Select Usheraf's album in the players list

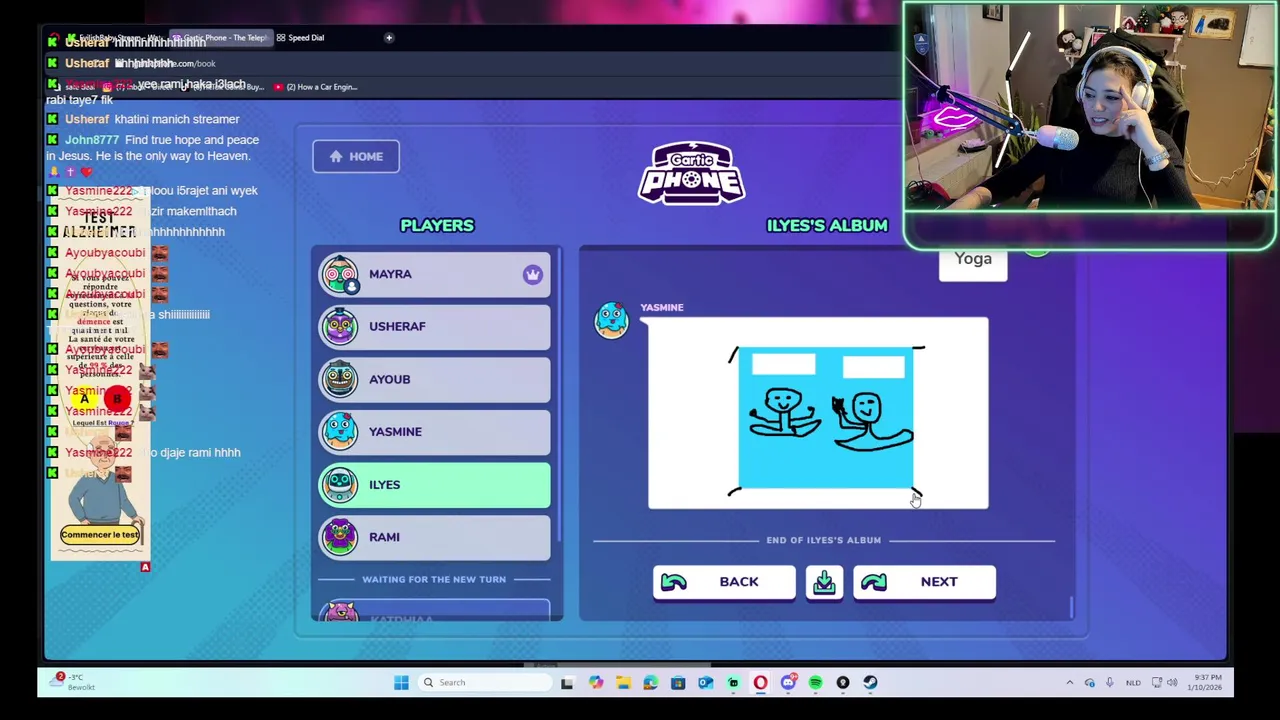[x=434, y=326]
